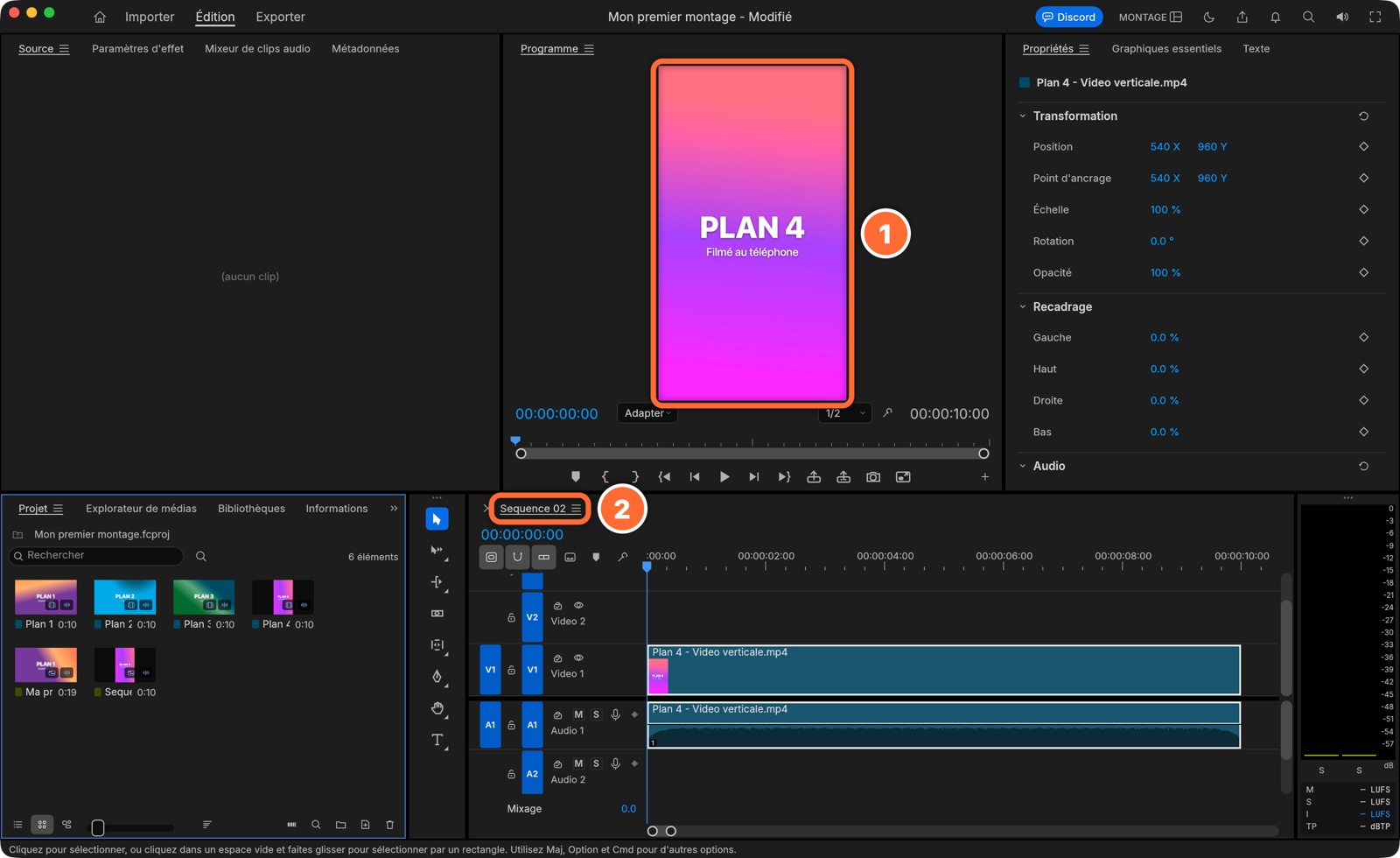Toggle visibility eye of Video 2 track
The image size is (1400, 858).
[578, 606]
